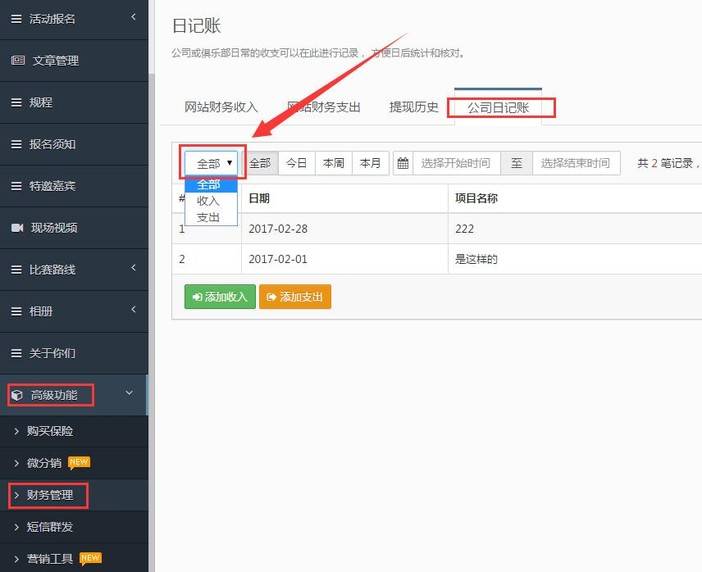Filter records by 今日

pyautogui.click(x=297, y=163)
